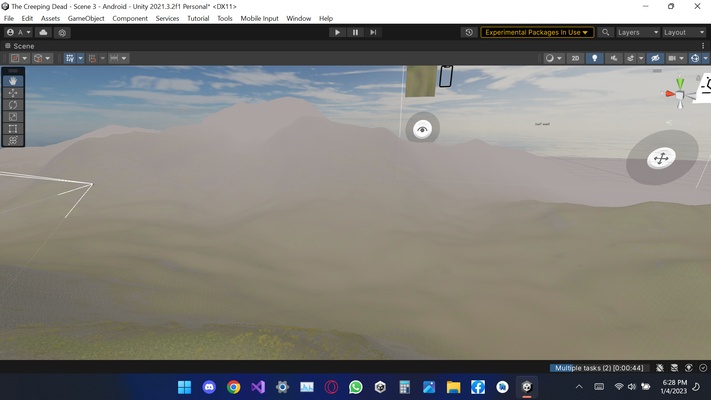Open Experimental Packages In Use dropdown
The image size is (711, 400).
537,32
